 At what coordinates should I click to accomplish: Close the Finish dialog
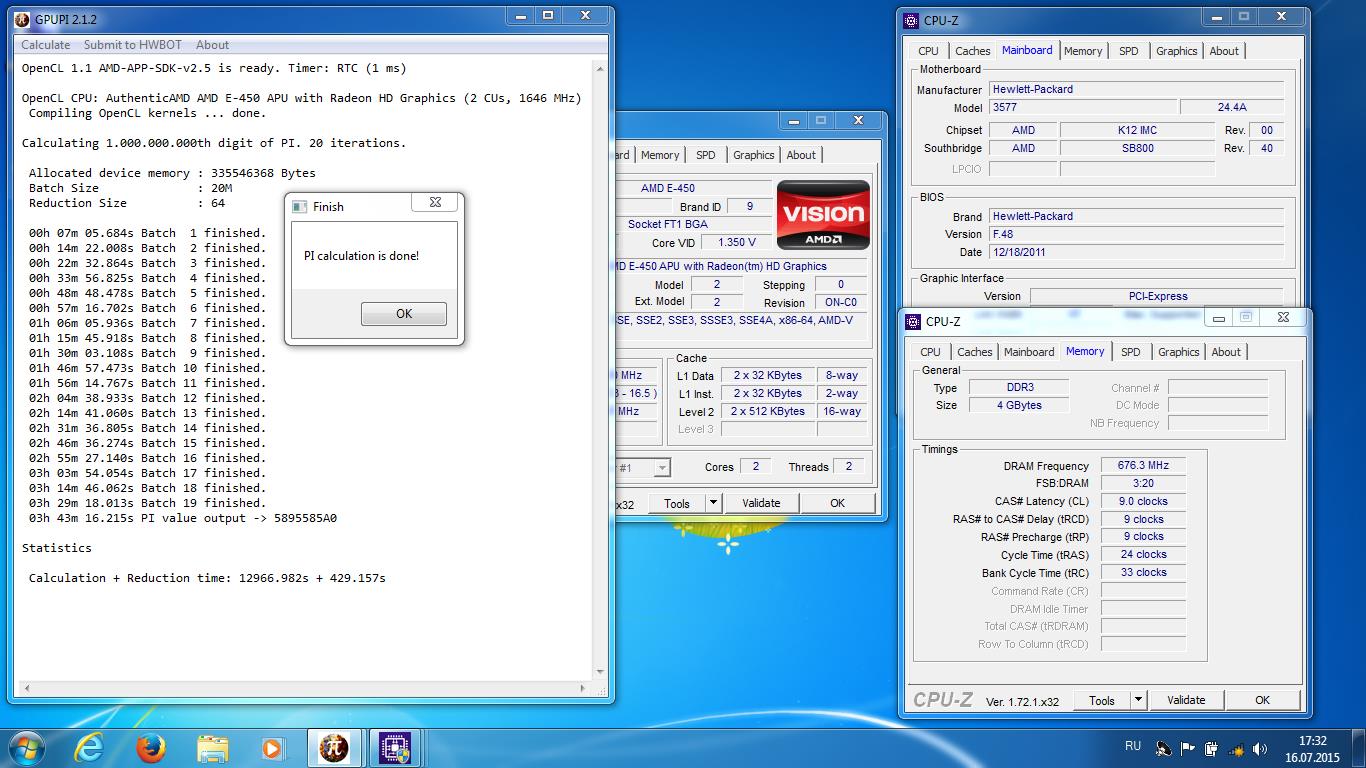(x=436, y=202)
